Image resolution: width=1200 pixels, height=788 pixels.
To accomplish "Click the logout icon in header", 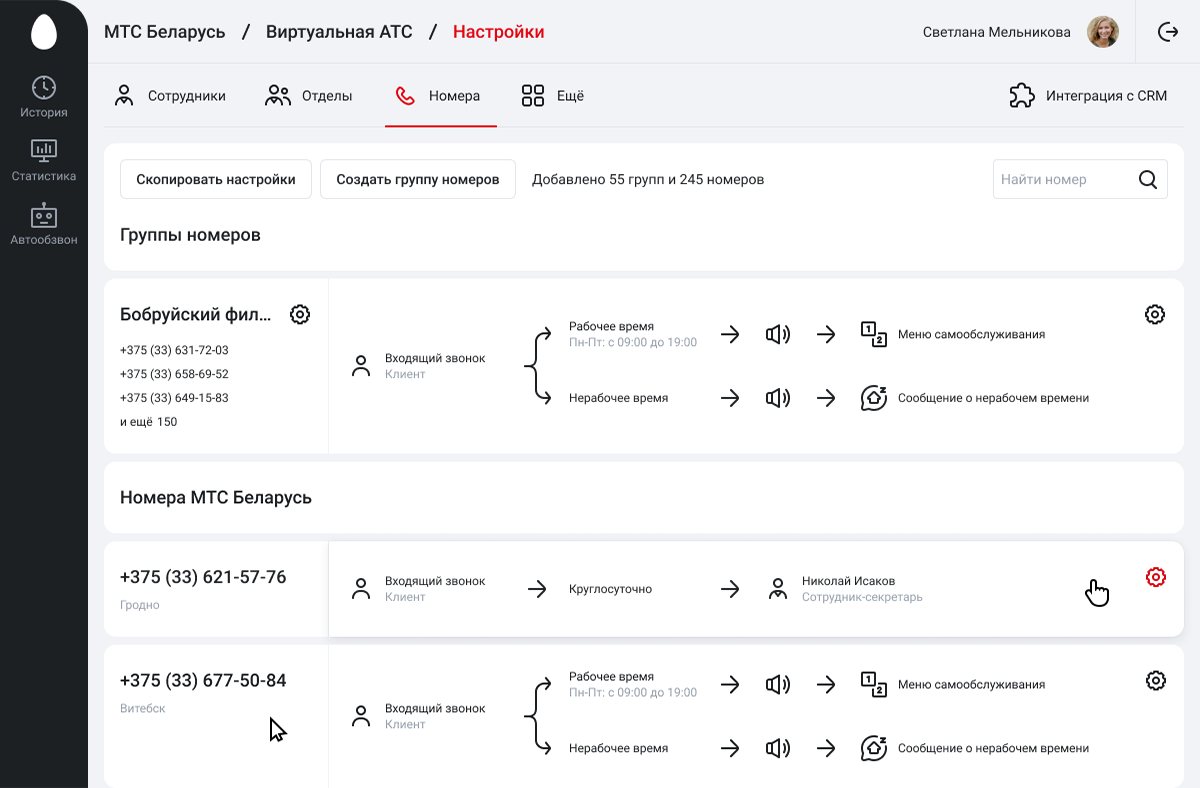I will [1168, 32].
